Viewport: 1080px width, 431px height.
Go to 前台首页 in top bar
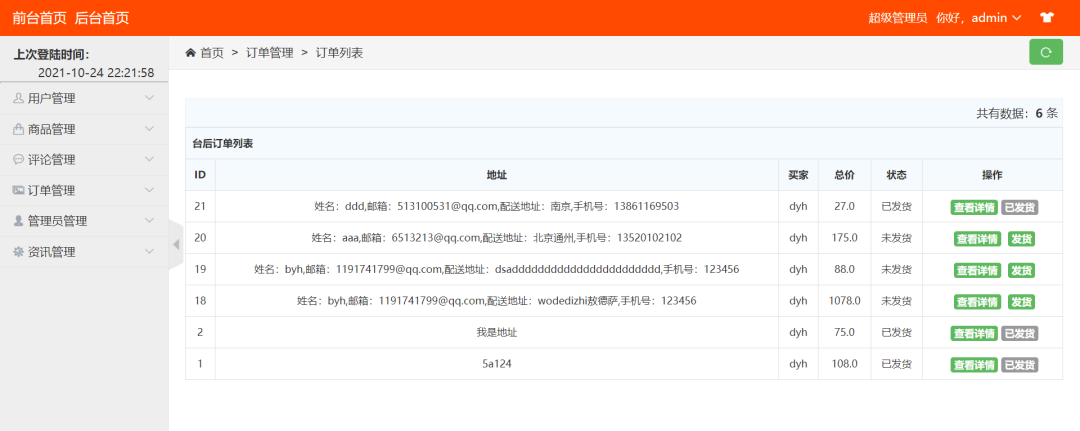click(39, 19)
